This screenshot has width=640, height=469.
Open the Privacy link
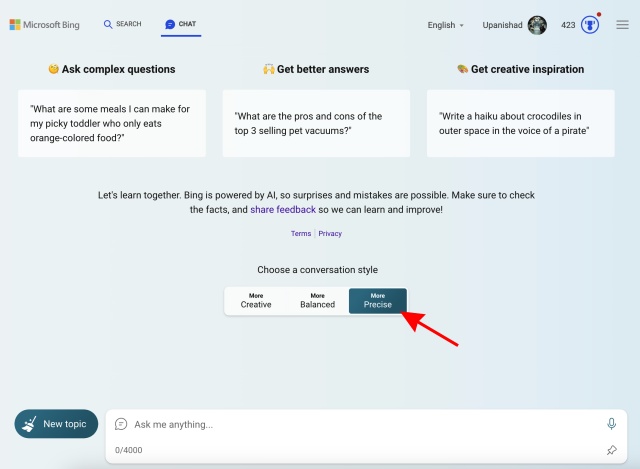330,233
